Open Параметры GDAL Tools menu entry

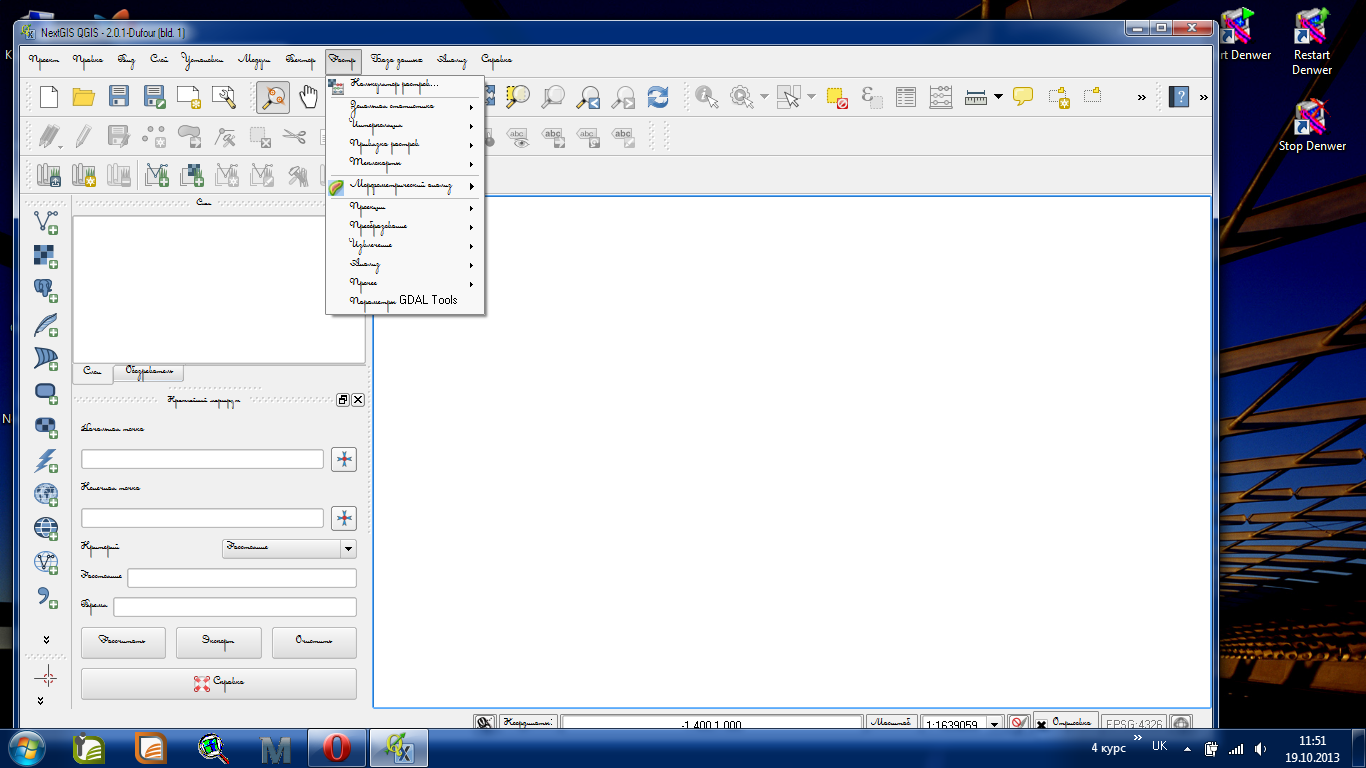[x=403, y=300]
